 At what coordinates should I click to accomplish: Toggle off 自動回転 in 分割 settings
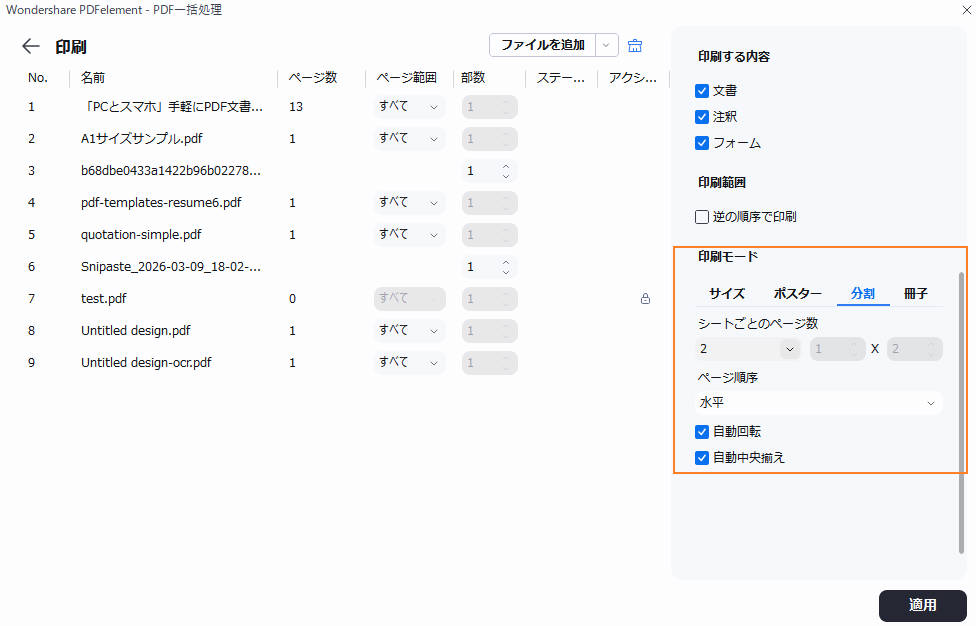(702, 431)
